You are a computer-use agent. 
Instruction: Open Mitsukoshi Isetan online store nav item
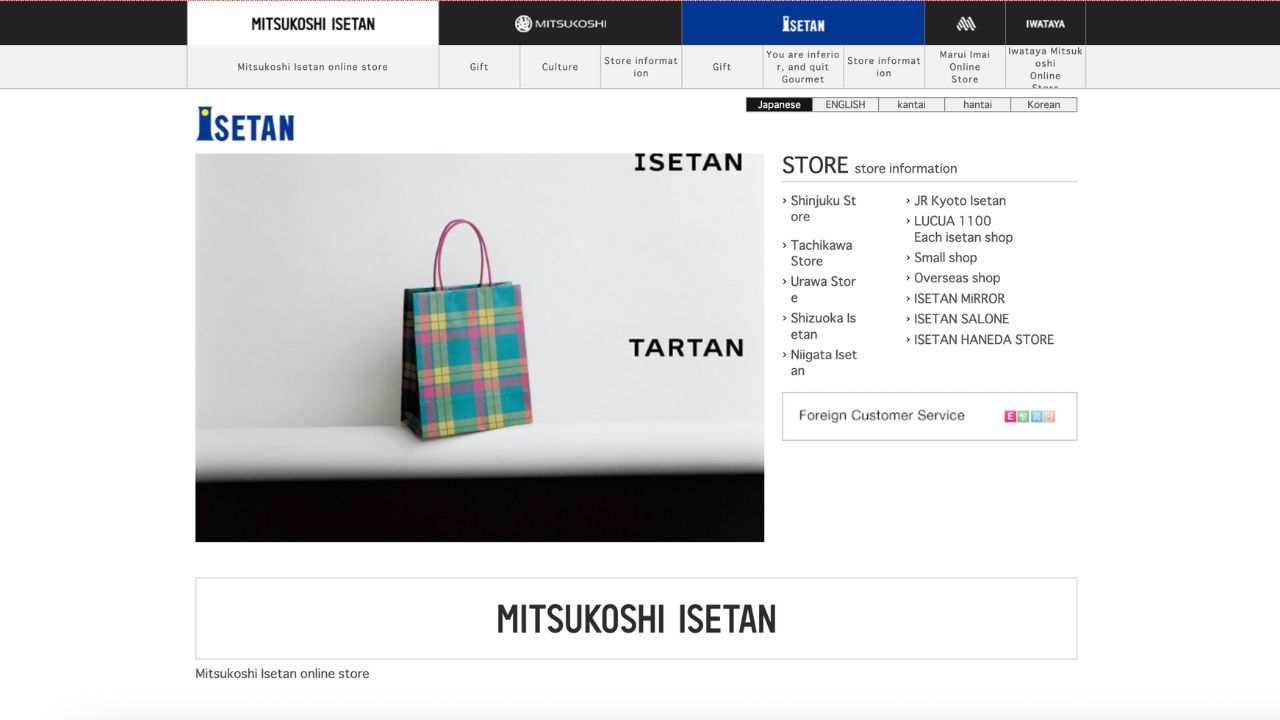313,67
